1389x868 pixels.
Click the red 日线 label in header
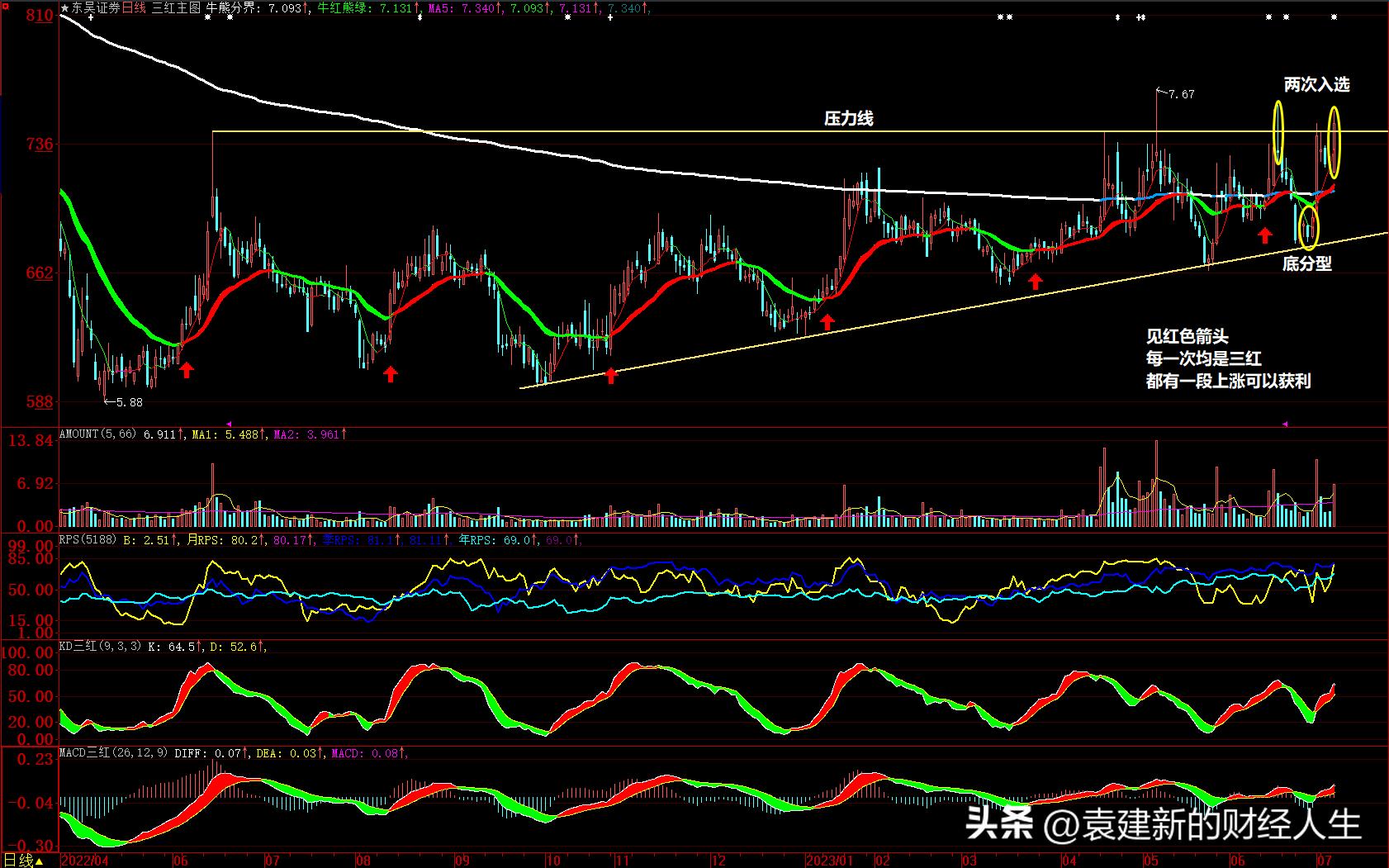133,8
